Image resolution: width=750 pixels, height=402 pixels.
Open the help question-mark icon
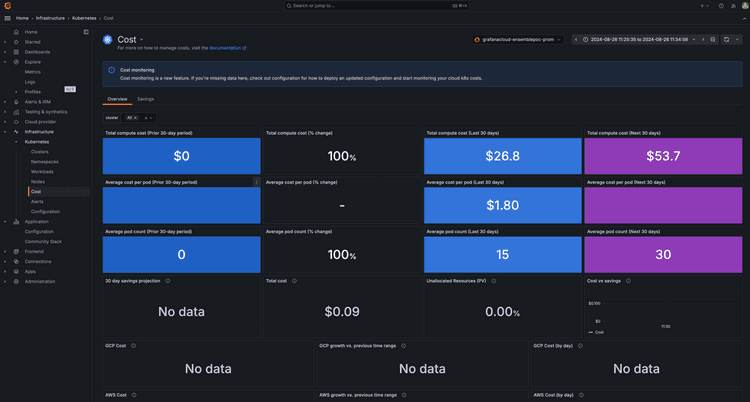tap(721, 6)
